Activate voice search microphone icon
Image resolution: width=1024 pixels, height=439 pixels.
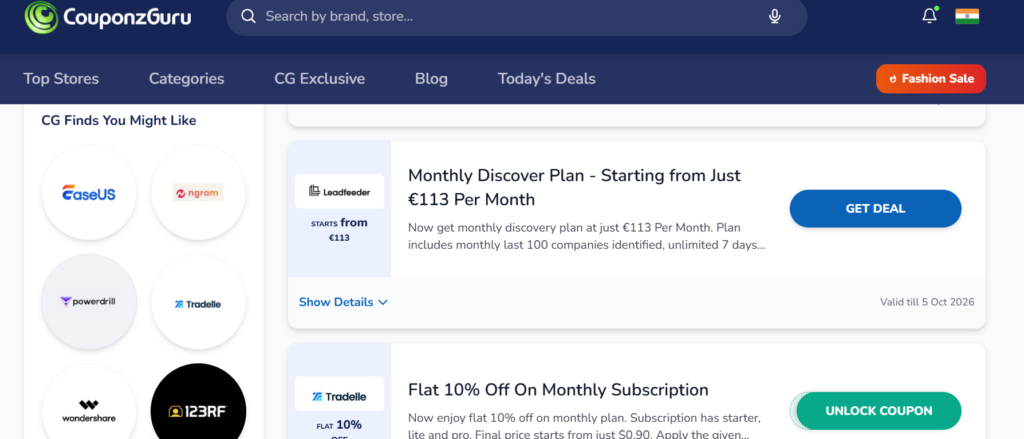(x=775, y=16)
